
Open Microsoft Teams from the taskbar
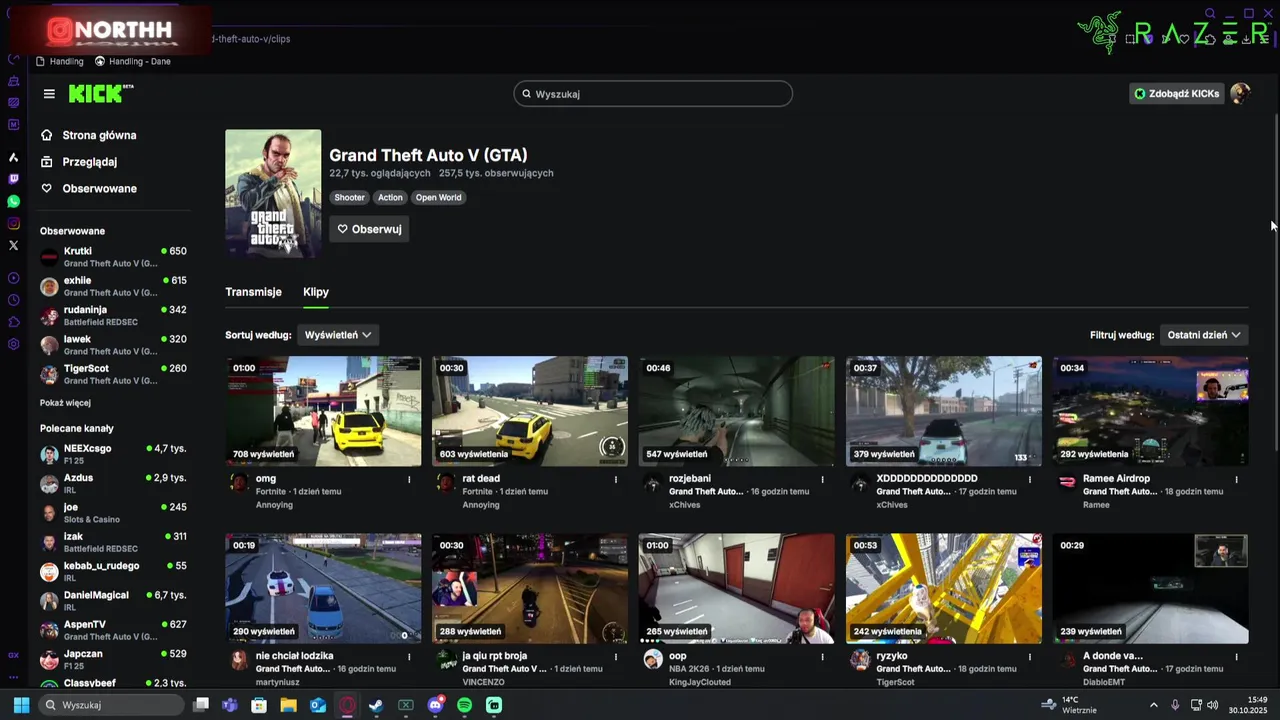coord(229,705)
